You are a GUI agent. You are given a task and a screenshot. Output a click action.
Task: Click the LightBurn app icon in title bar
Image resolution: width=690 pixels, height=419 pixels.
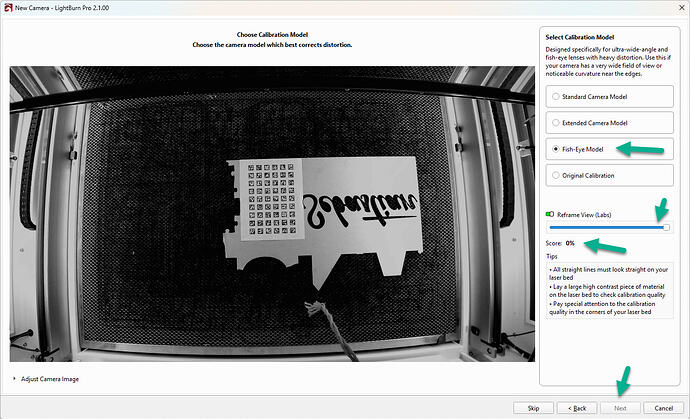point(7,7)
